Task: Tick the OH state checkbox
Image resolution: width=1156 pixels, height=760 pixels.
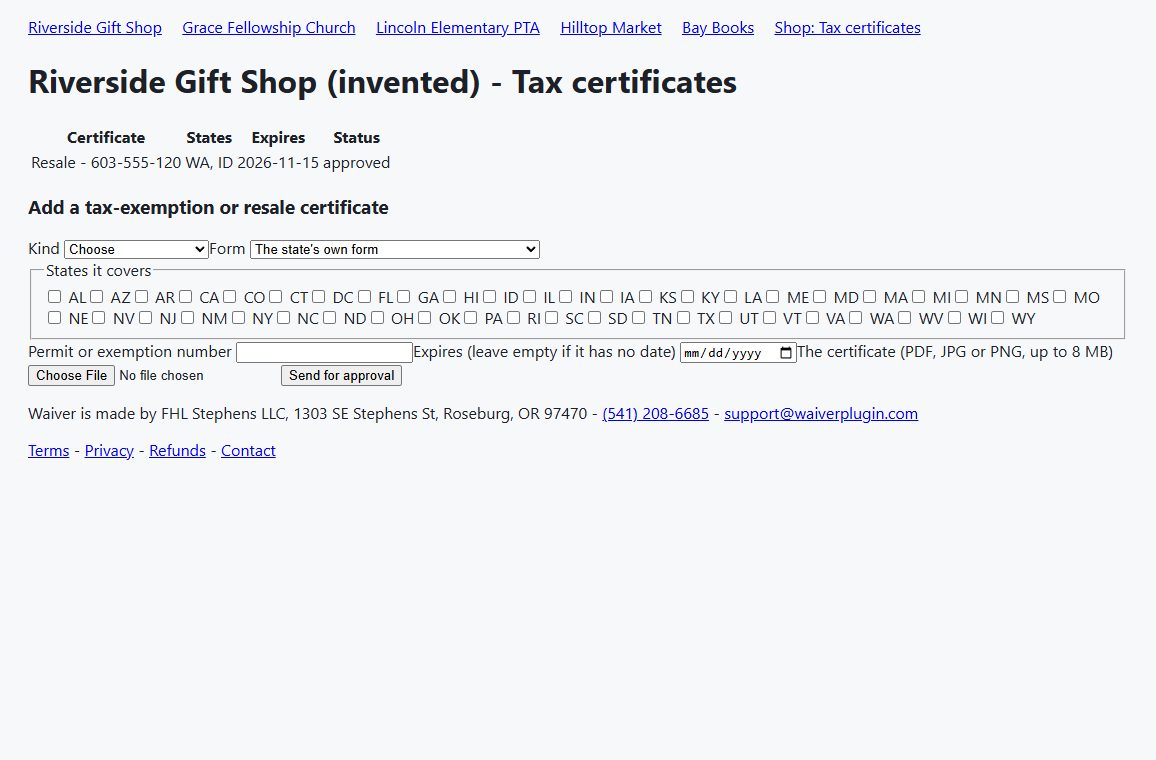Action: click(377, 318)
